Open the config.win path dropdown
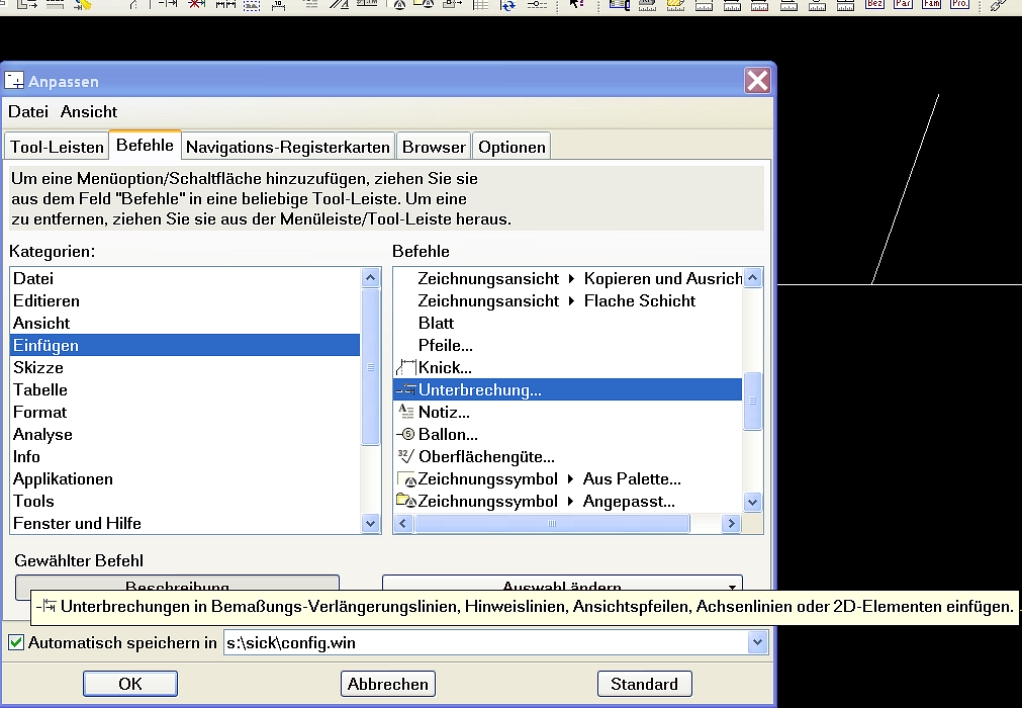Screen dimensions: 1022x708 pyautogui.click(x=757, y=642)
